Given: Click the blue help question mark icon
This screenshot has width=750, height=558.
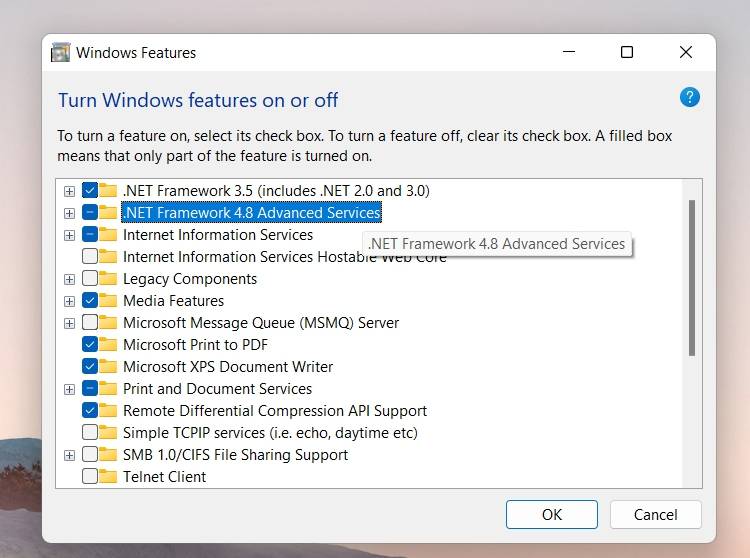Looking at the screenshot, I should pos(689,97).
